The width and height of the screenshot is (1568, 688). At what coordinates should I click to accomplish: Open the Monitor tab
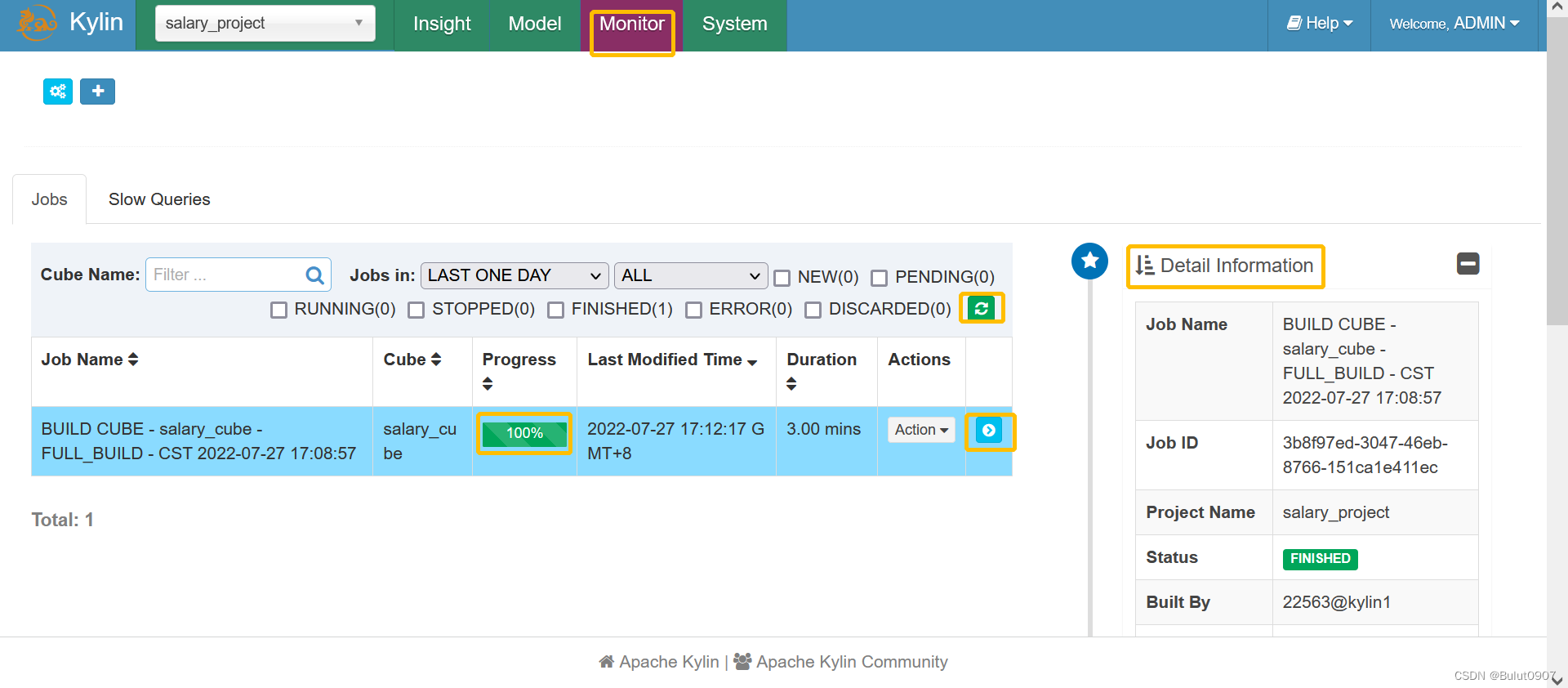632,24
